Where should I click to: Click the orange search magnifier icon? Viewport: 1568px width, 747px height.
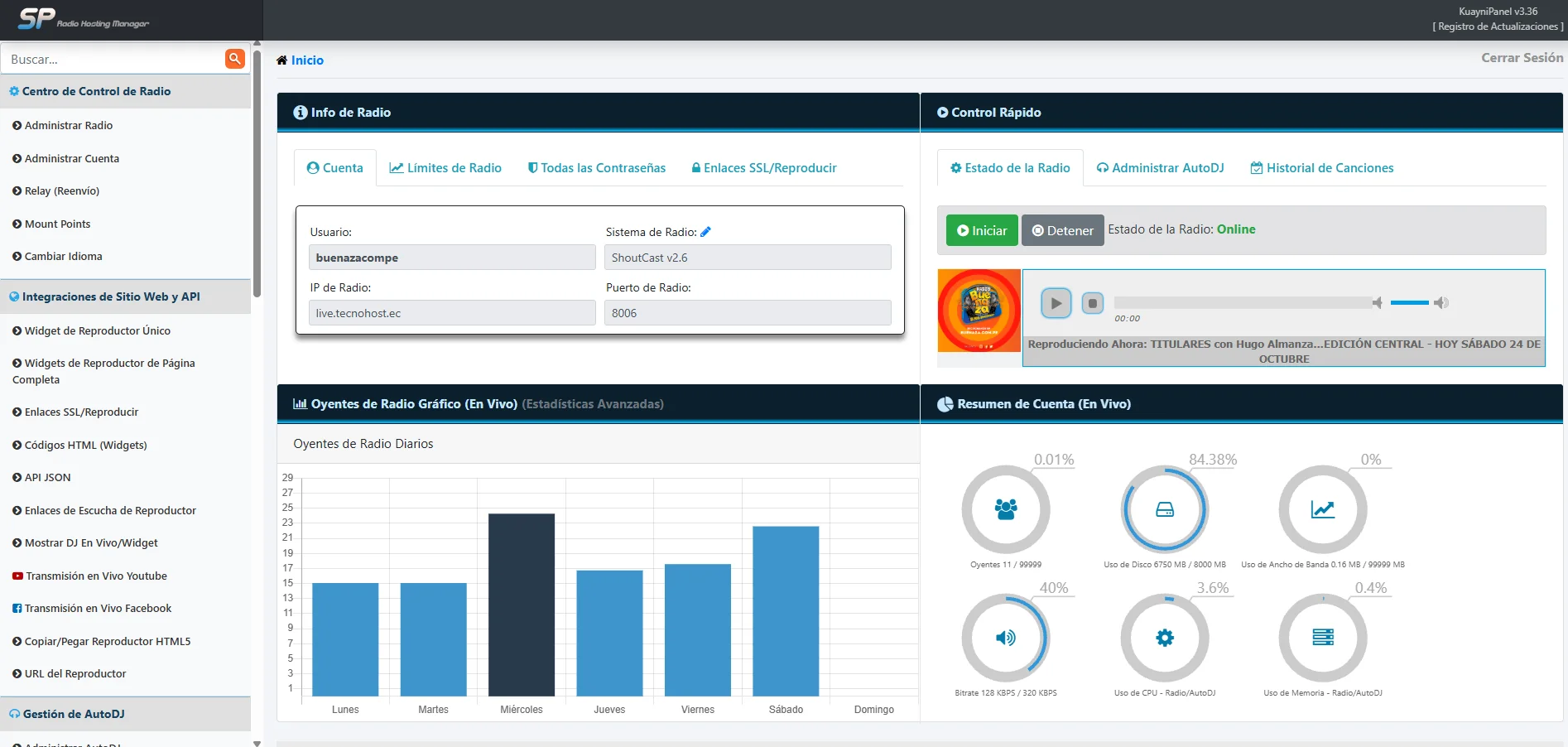tap(235, 59)
